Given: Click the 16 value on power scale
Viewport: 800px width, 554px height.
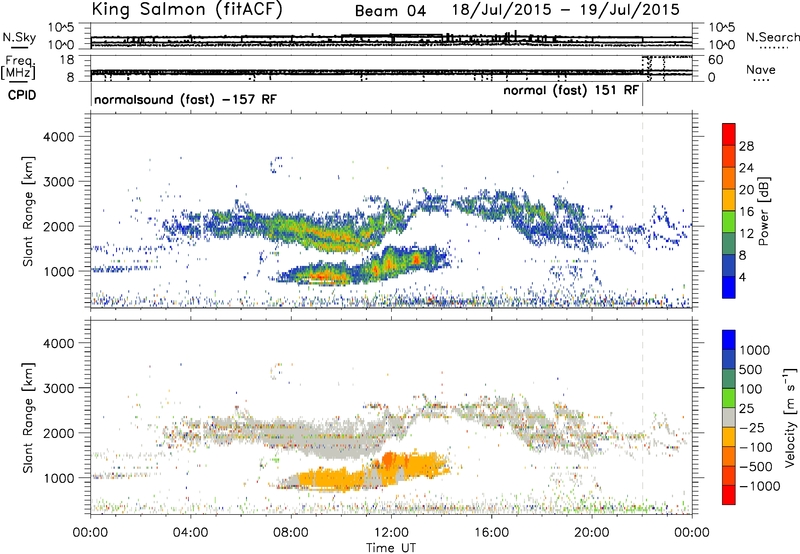Looking at the screenshot, I should (746, 212).
